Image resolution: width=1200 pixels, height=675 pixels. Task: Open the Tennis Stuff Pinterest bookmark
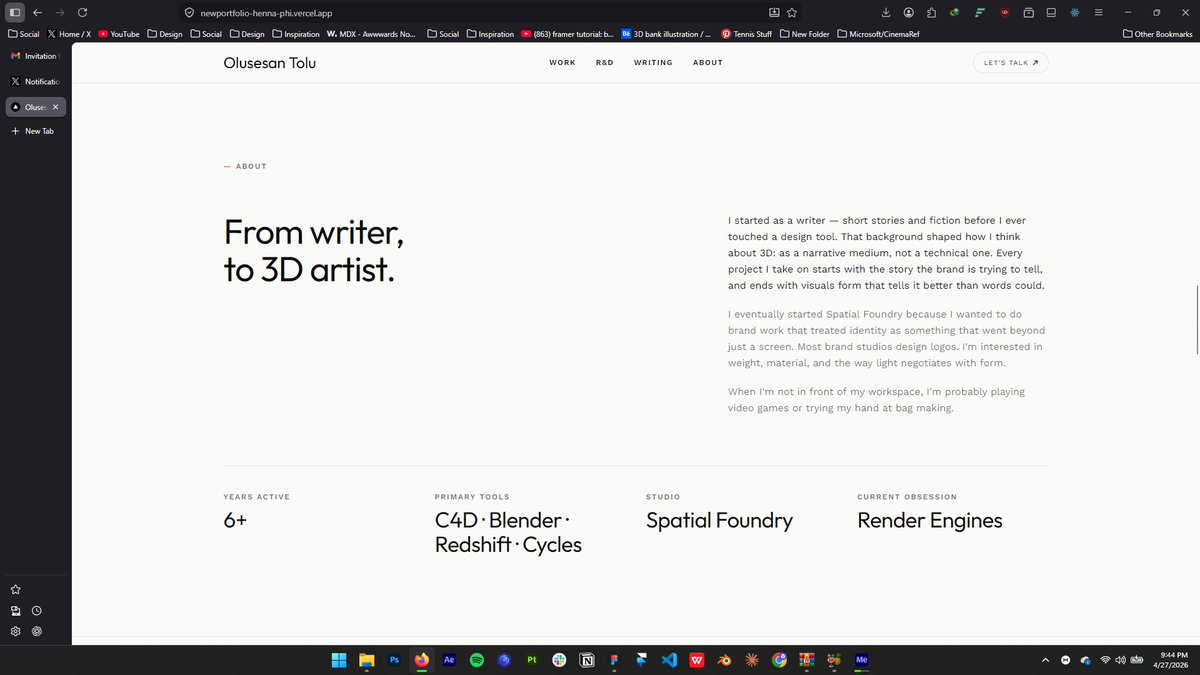click(x=746, y=33)
